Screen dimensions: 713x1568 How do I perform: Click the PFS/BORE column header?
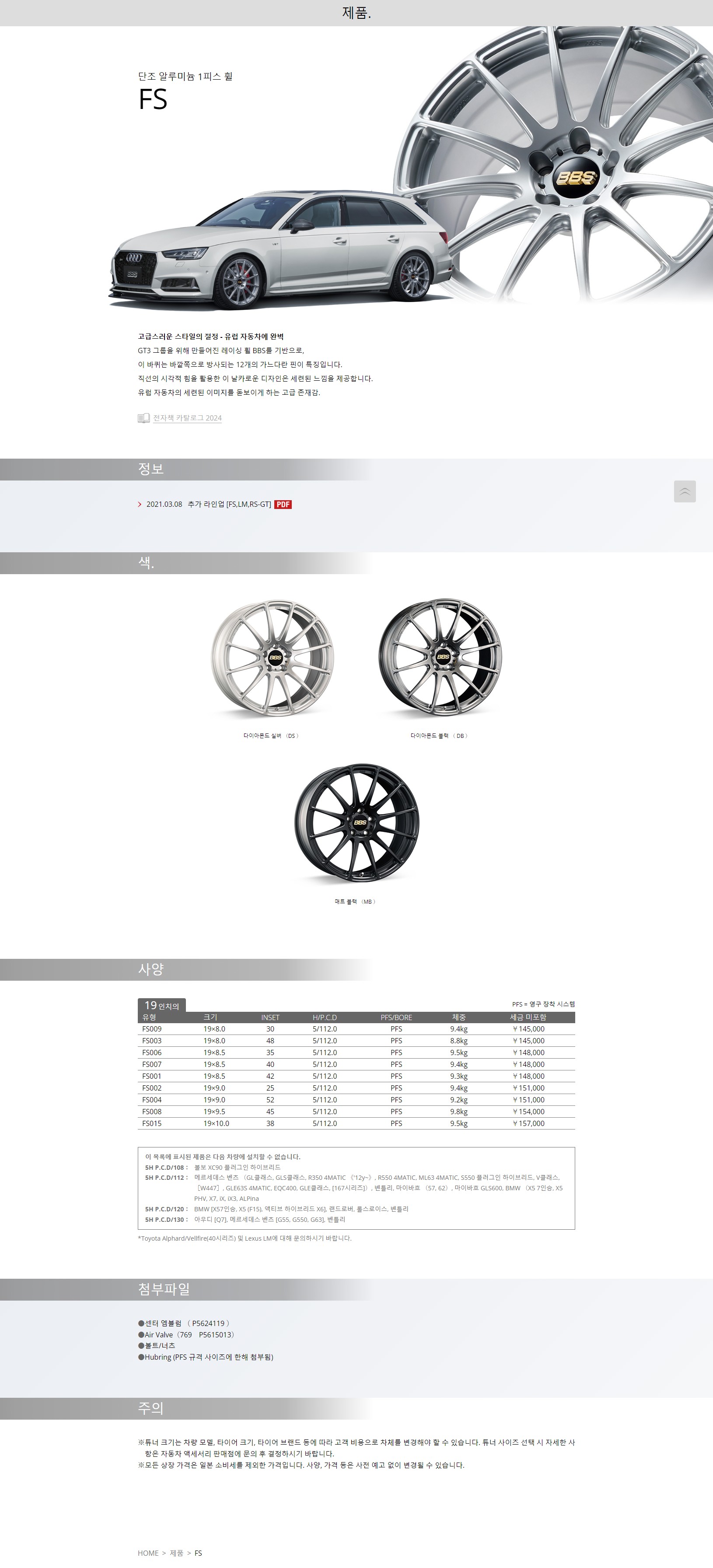coord(396,1017)
